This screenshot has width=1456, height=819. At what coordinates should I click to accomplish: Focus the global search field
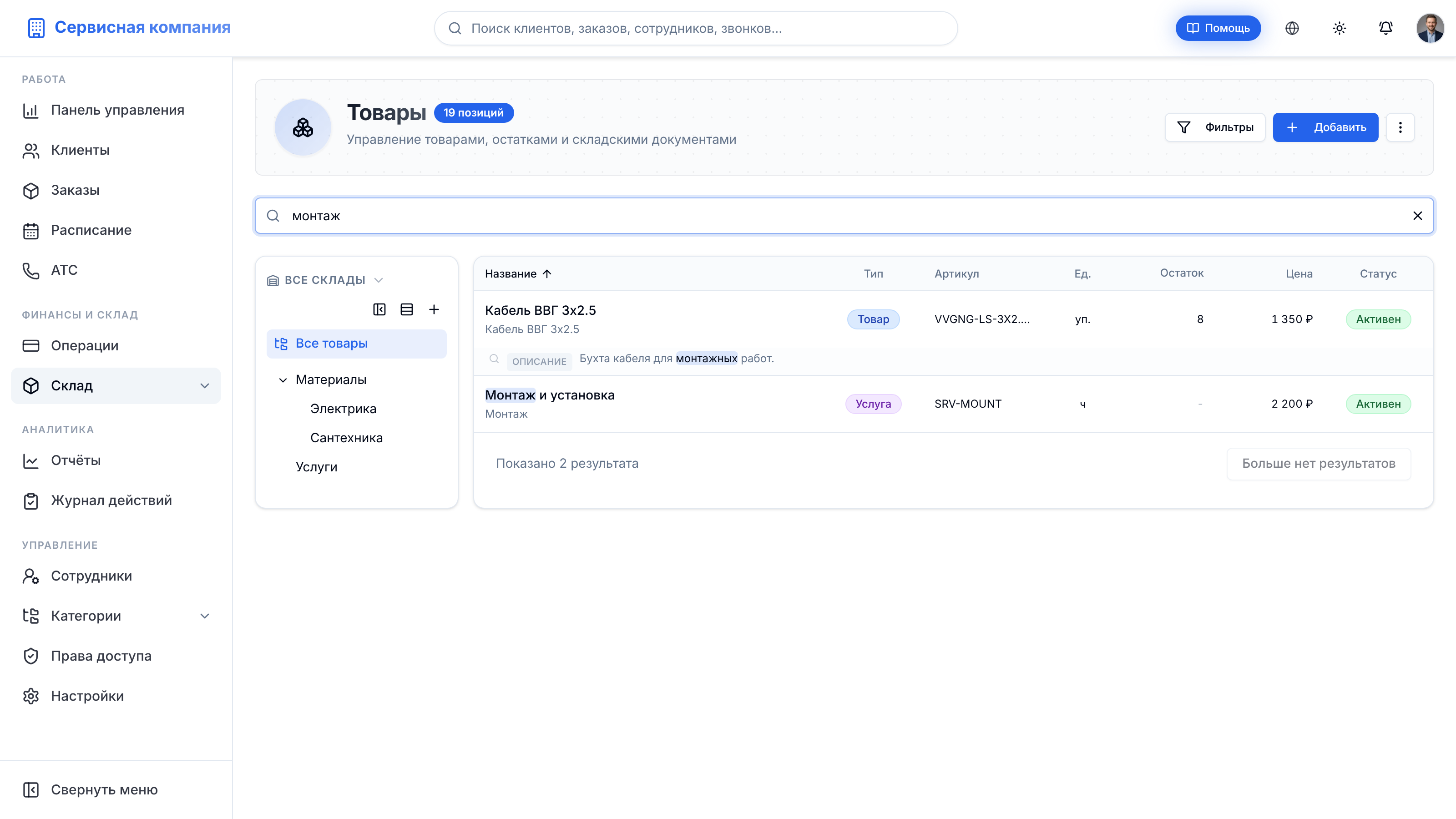tap(696, 28)
